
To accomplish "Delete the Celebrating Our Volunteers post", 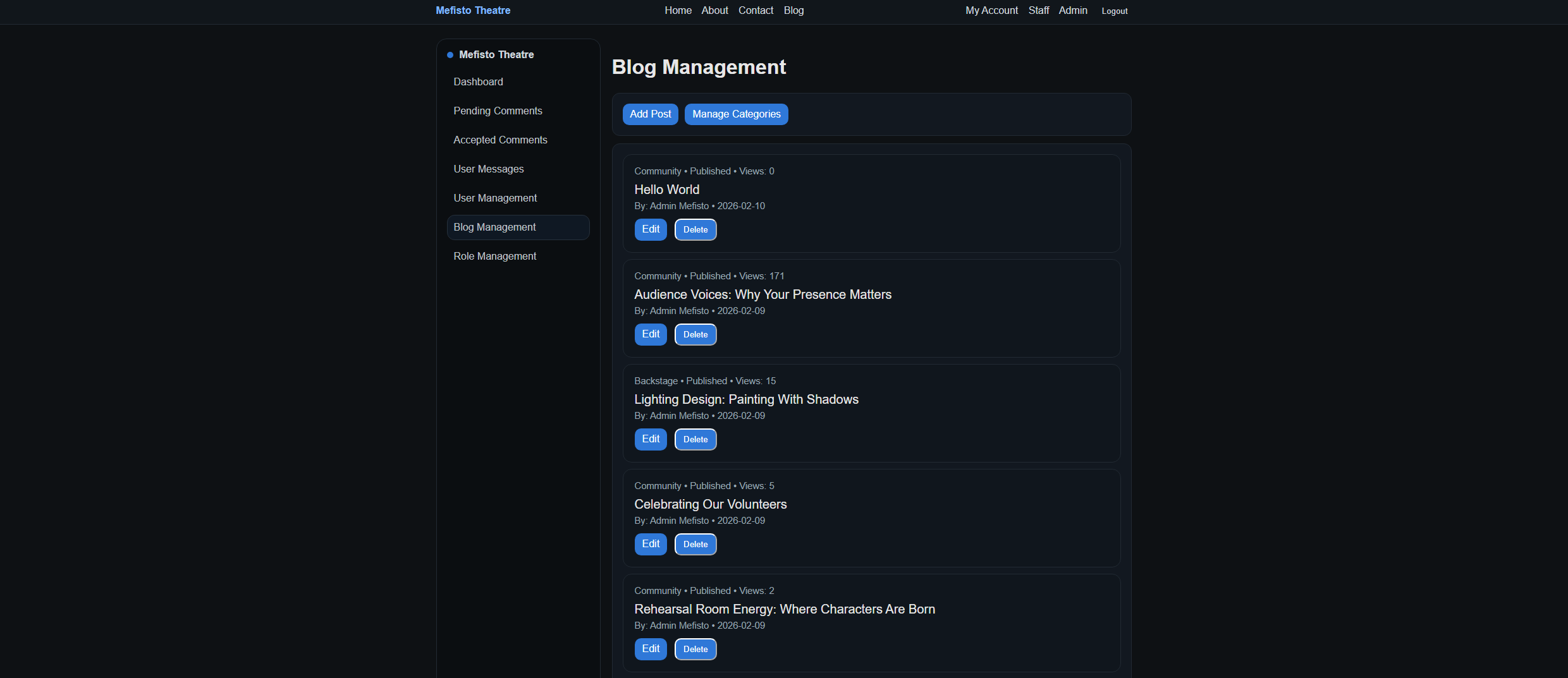I will click(x=695, y=544).
